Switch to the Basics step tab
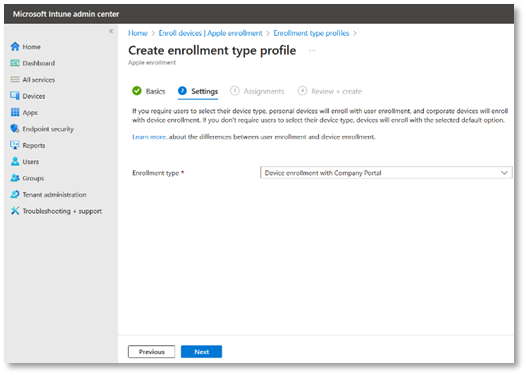Screen dimensions: 526x375 pos(149,91)
